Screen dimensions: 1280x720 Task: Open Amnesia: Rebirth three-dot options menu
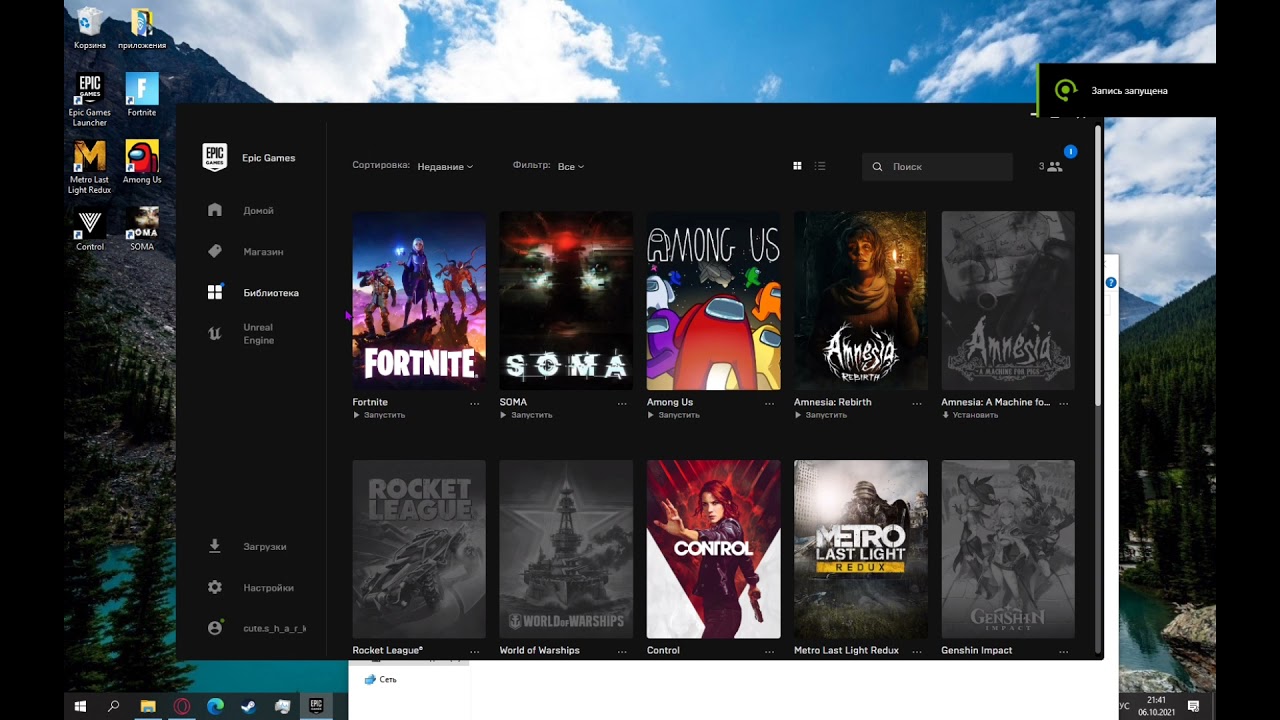pos(917,403)
